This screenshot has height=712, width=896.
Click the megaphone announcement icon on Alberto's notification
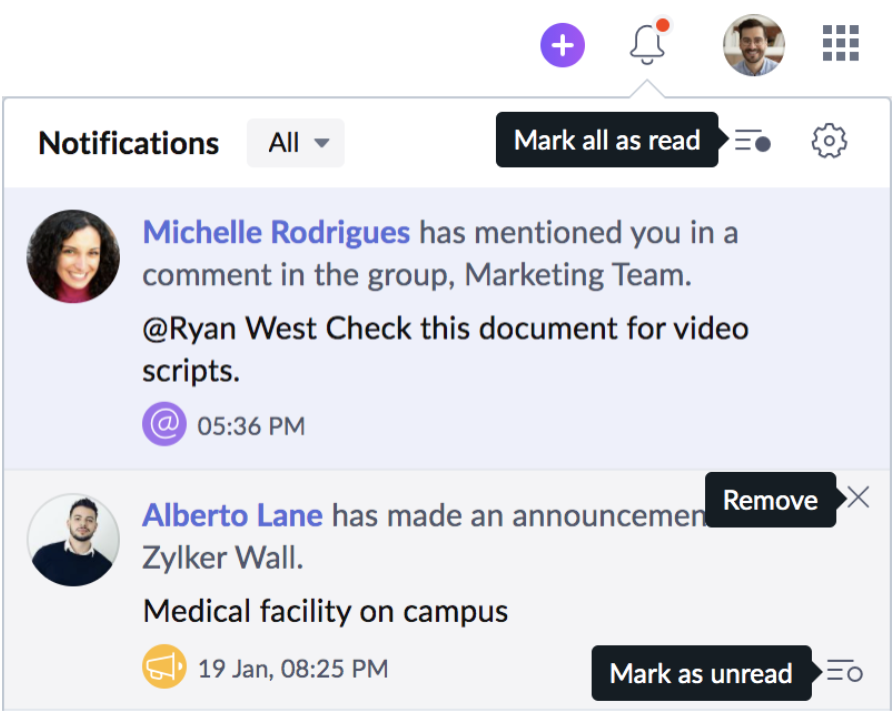(x=164, y=666)
